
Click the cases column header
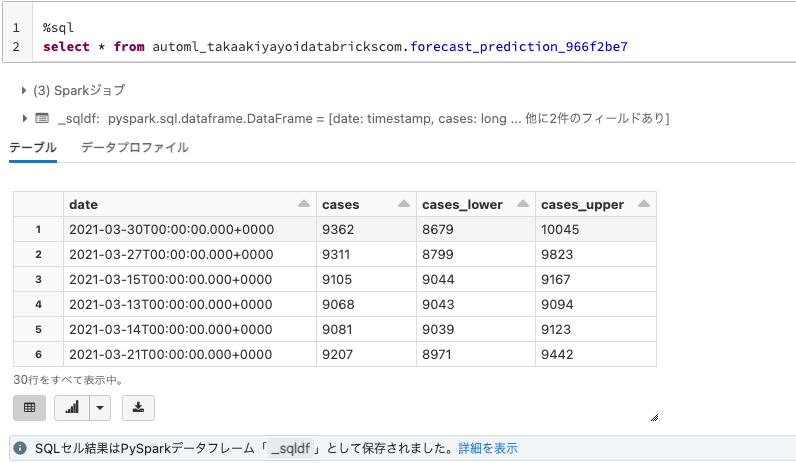pos(367,204)
